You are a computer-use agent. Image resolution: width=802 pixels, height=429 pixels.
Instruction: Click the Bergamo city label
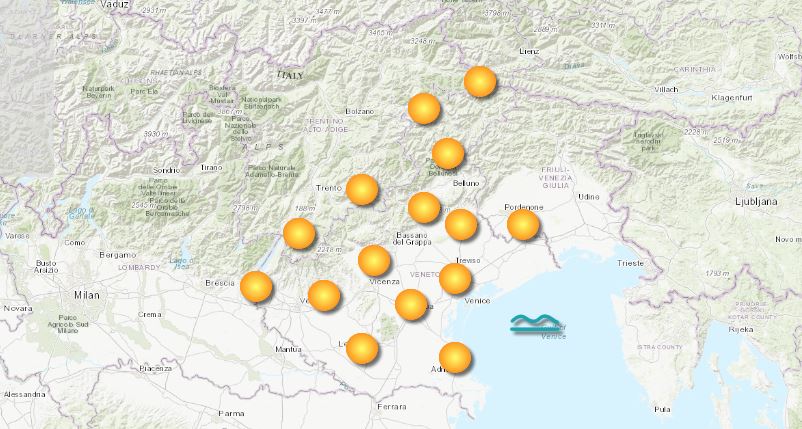point(118,255)
